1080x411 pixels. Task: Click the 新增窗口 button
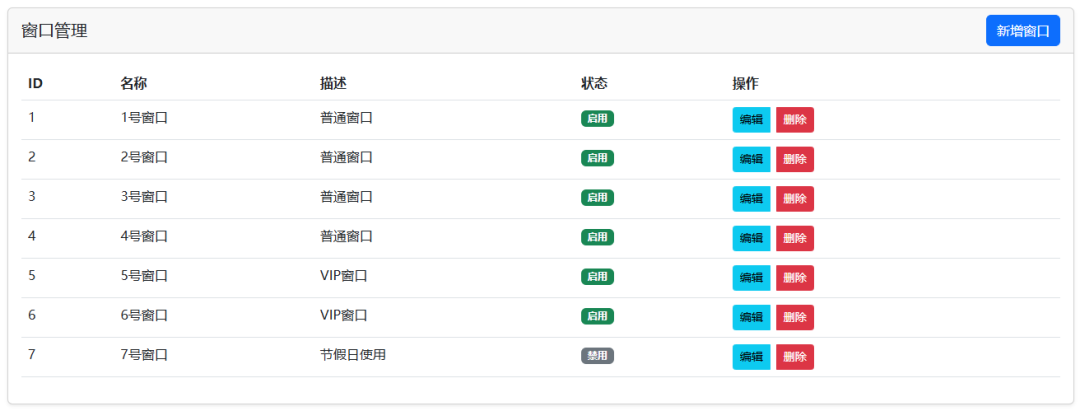tap(1023, 30)
